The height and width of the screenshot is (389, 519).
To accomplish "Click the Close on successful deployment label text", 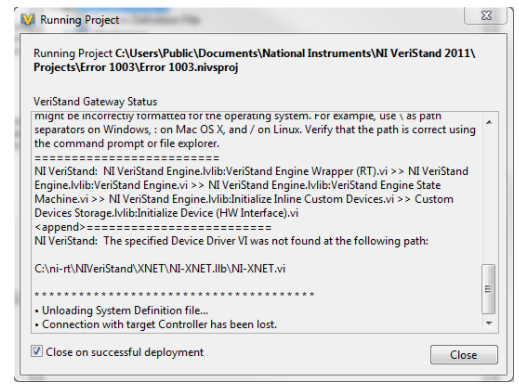I will click(124, 352).
